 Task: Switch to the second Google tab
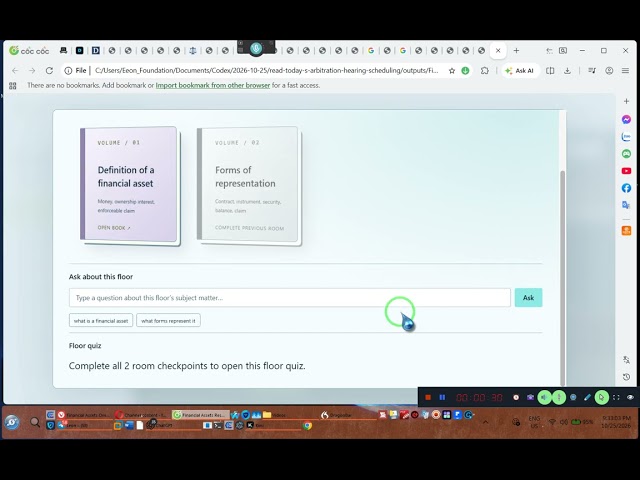point(403,51)
